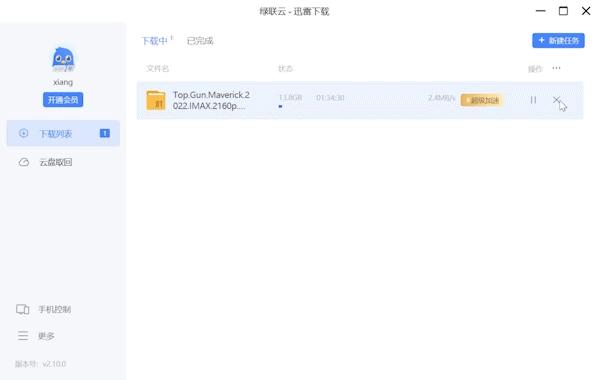Click the 状态 status column header
The image size is (600, 380).
pos(285,68)
